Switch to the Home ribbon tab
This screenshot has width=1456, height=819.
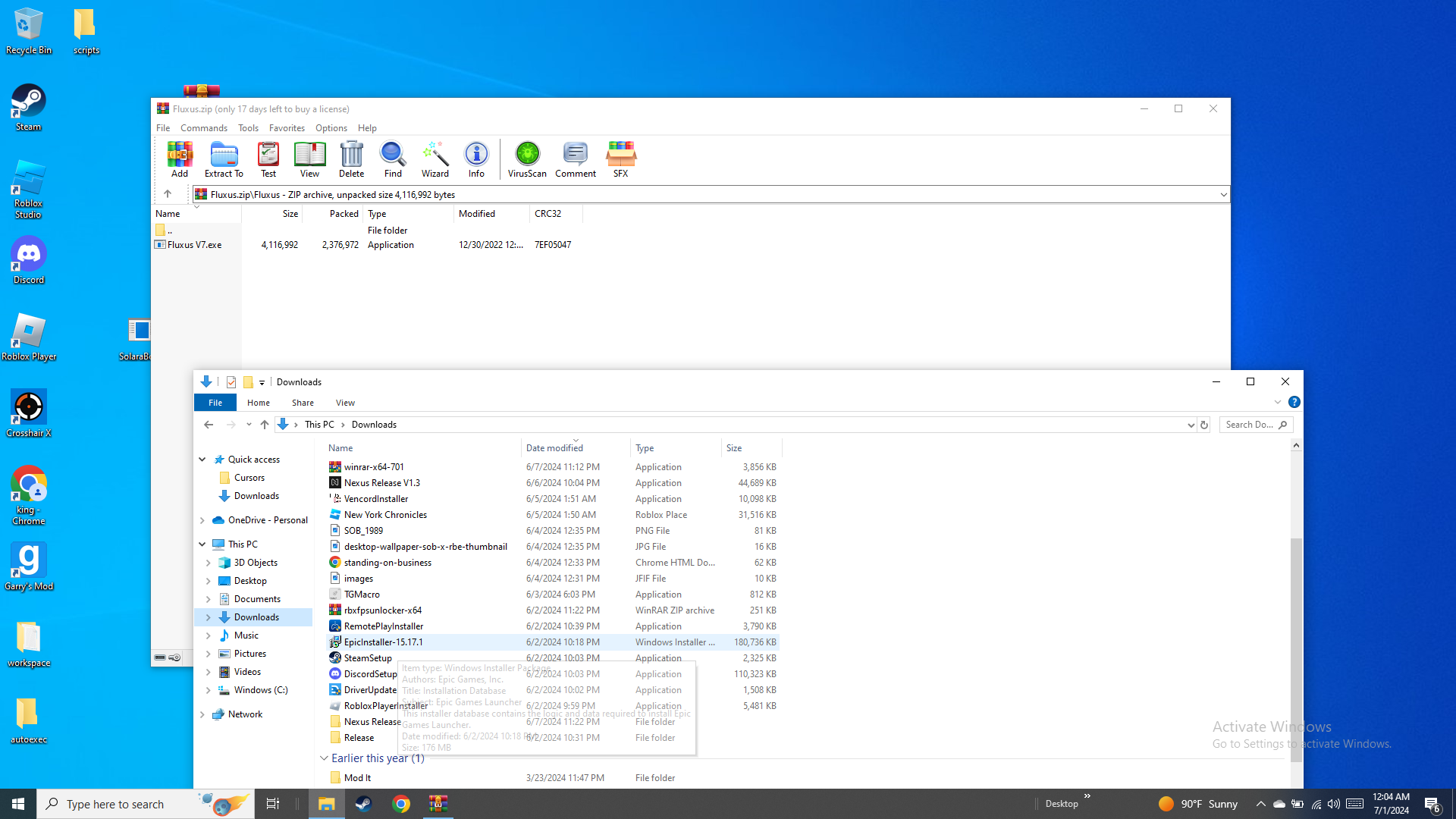click(259, 403)
